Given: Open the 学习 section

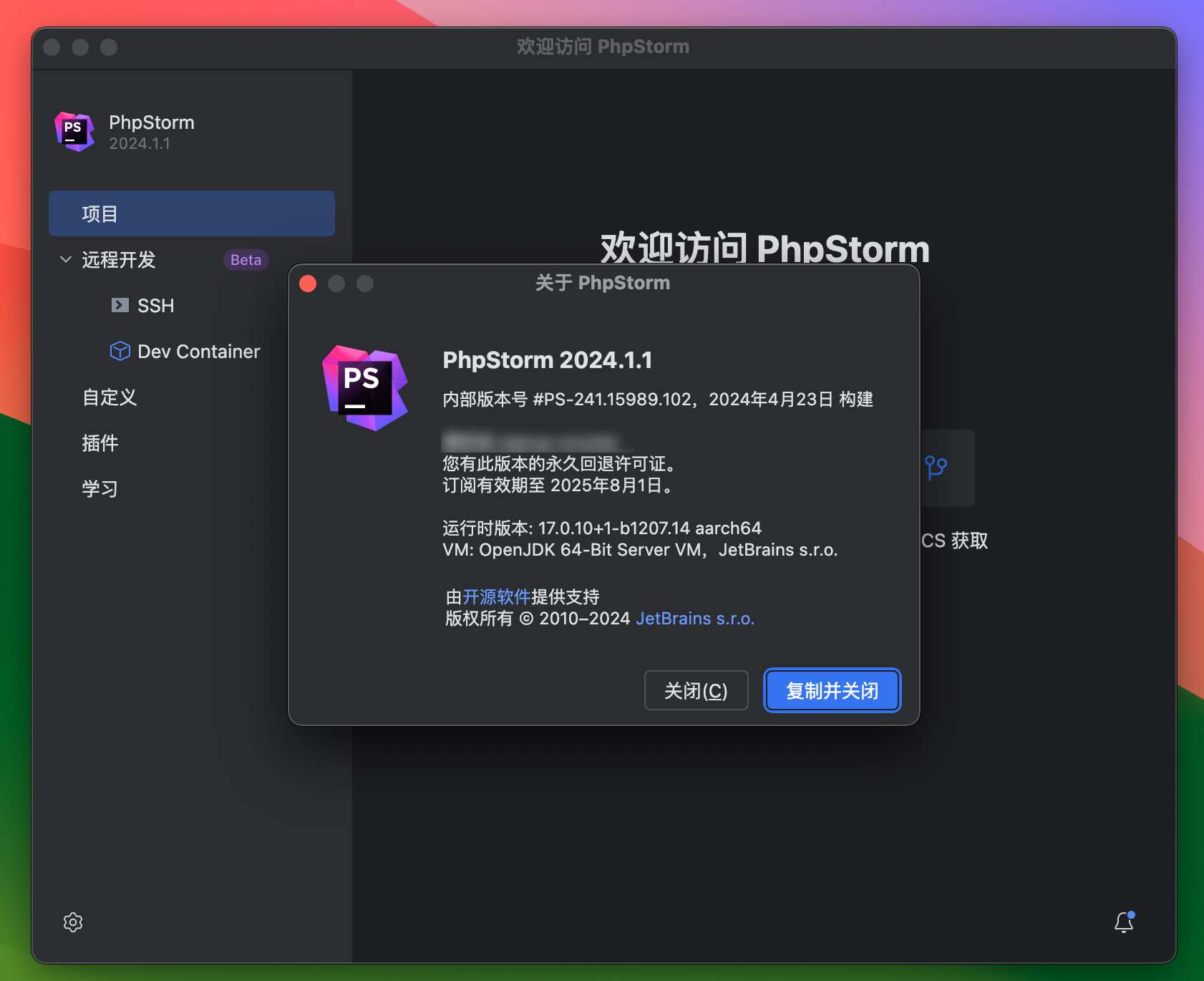Looking at the screenshot, I should pos(99,488).
